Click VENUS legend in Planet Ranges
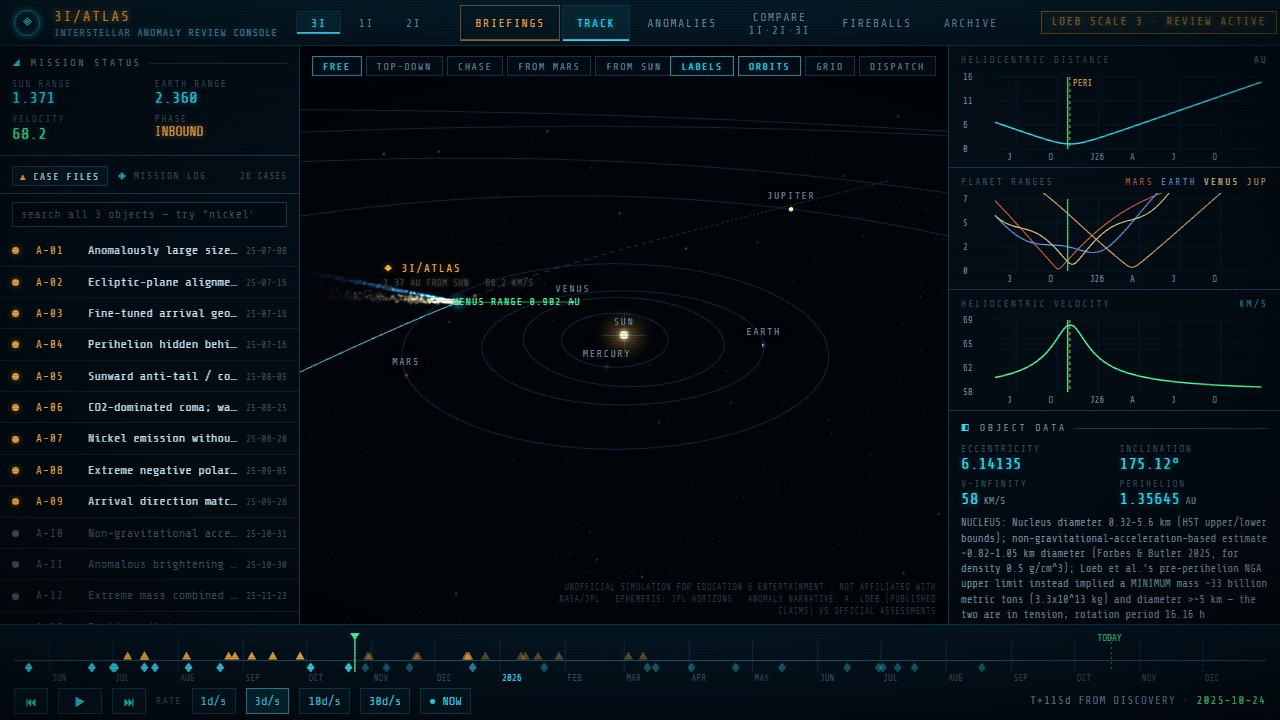The image size is (1280, 720). (x=1221, y=182)
